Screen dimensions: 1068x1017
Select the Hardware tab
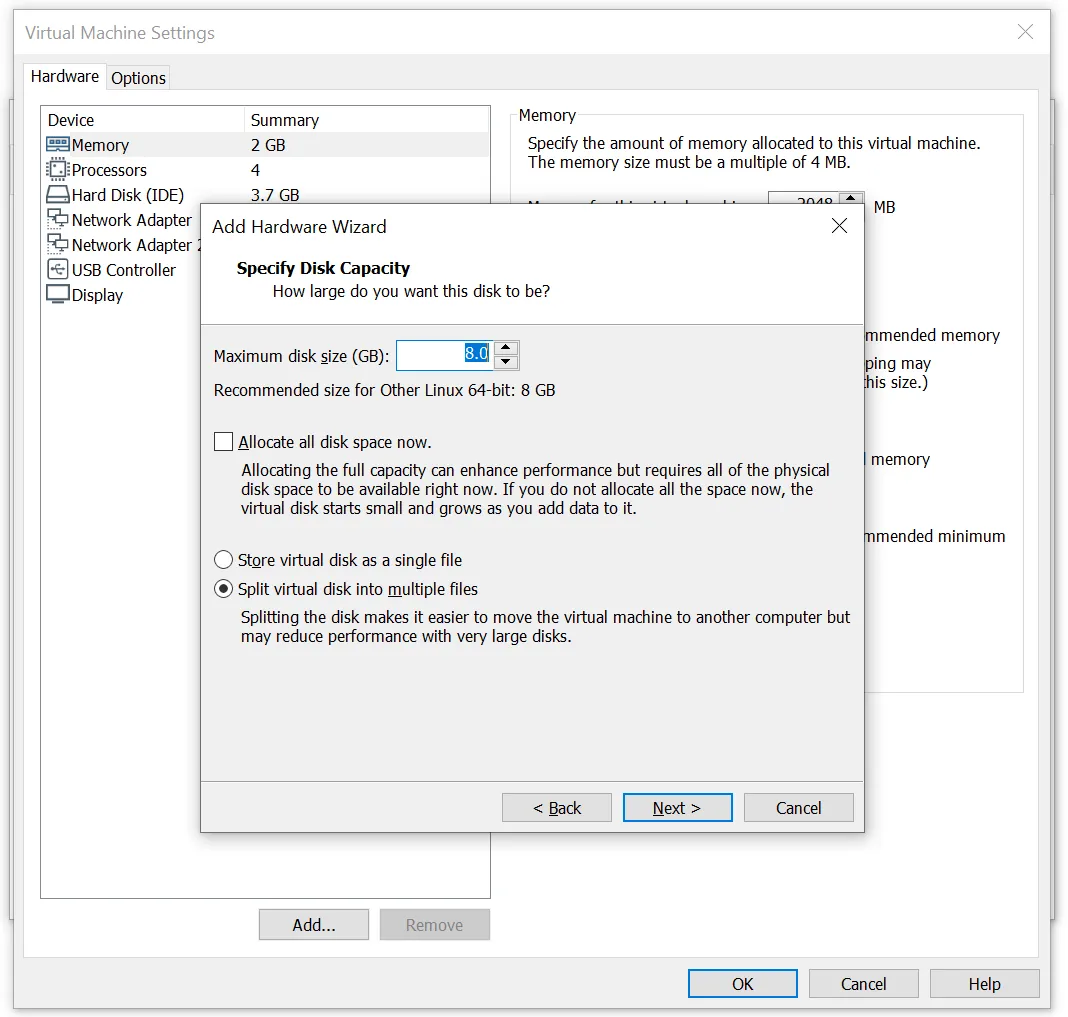65,77
